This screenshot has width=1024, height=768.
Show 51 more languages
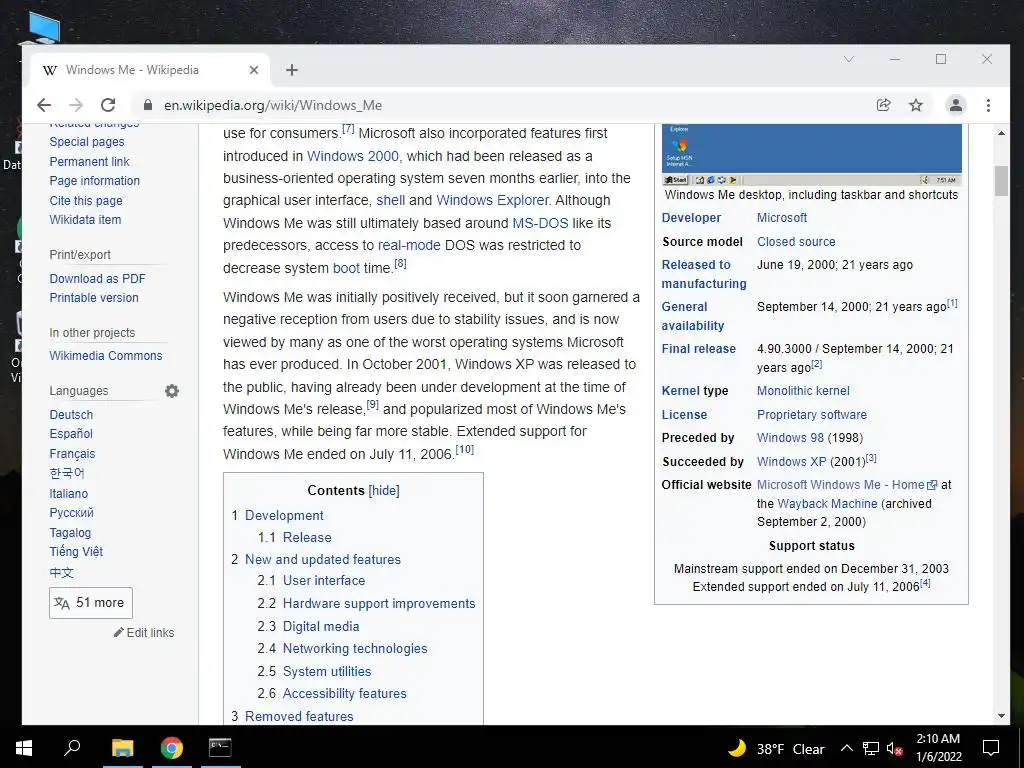pos(91,603)
